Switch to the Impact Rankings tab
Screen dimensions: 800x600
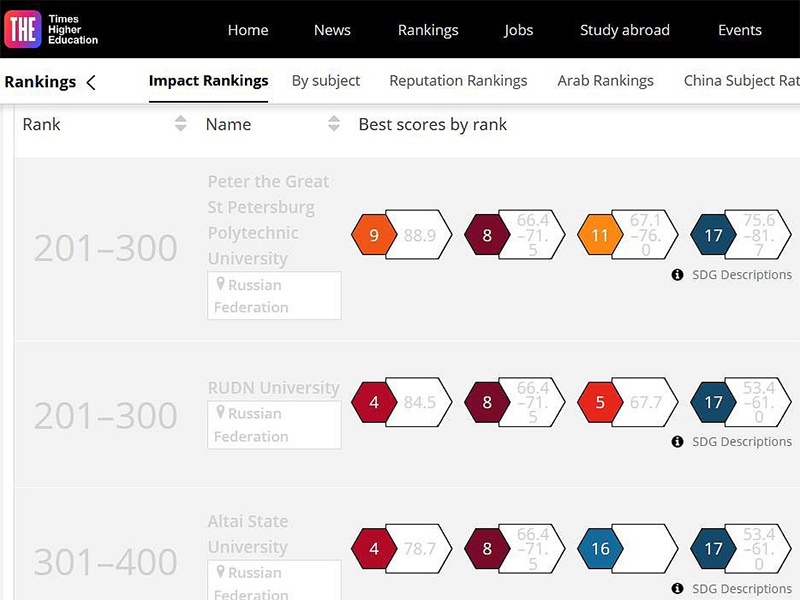(208, 81)
